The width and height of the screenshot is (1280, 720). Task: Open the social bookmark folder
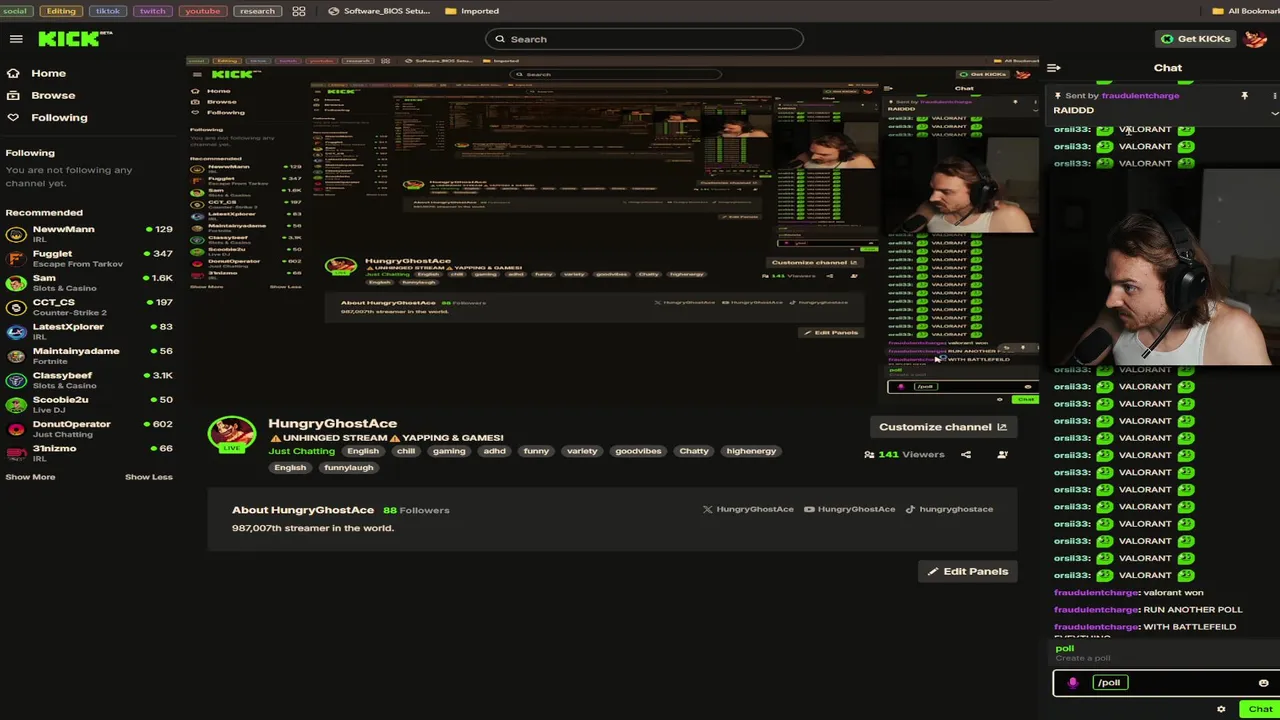point(14,11)
